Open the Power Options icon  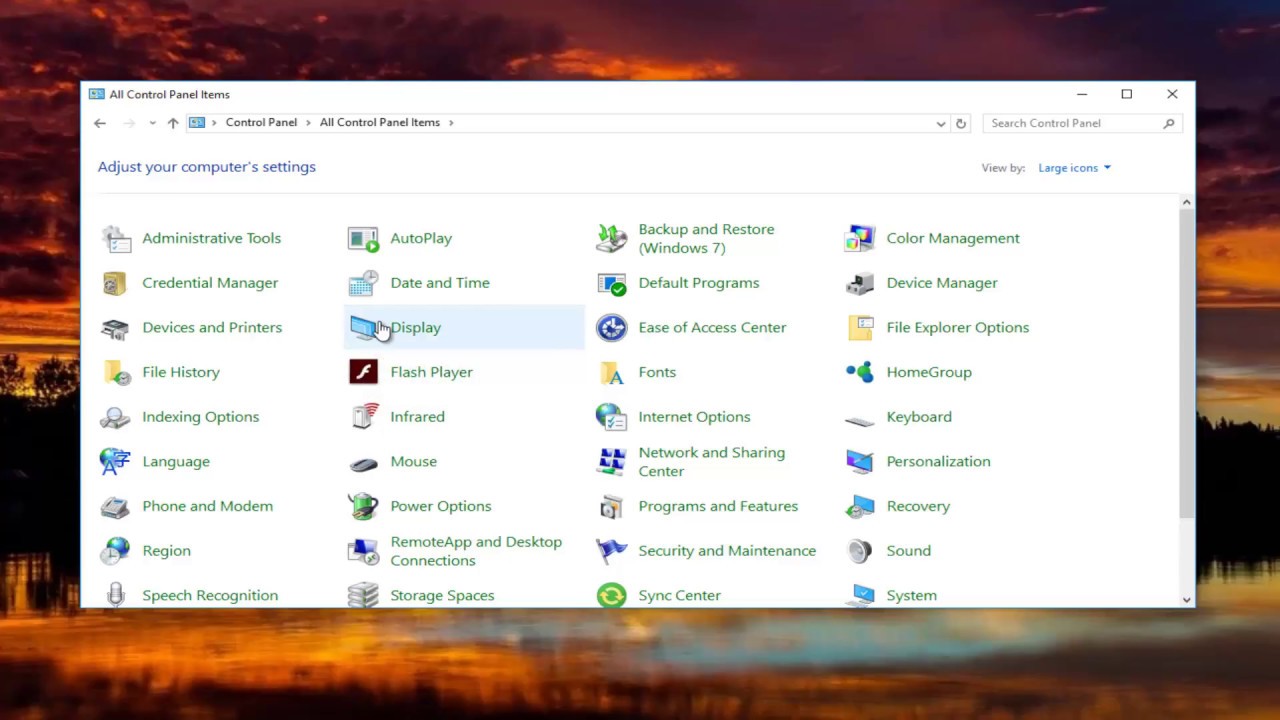pos(363,506)
